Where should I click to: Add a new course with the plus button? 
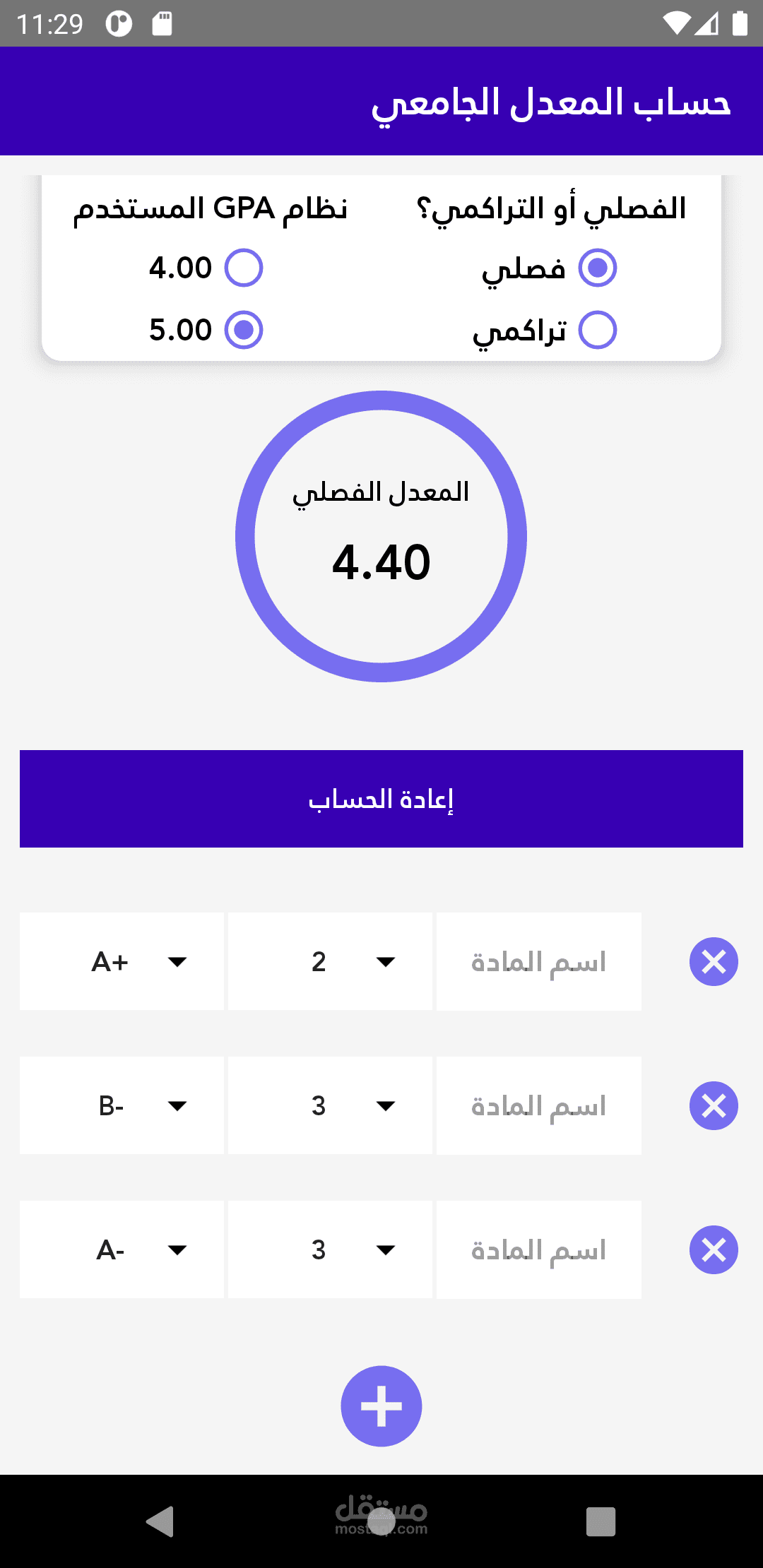point(381,1406)
